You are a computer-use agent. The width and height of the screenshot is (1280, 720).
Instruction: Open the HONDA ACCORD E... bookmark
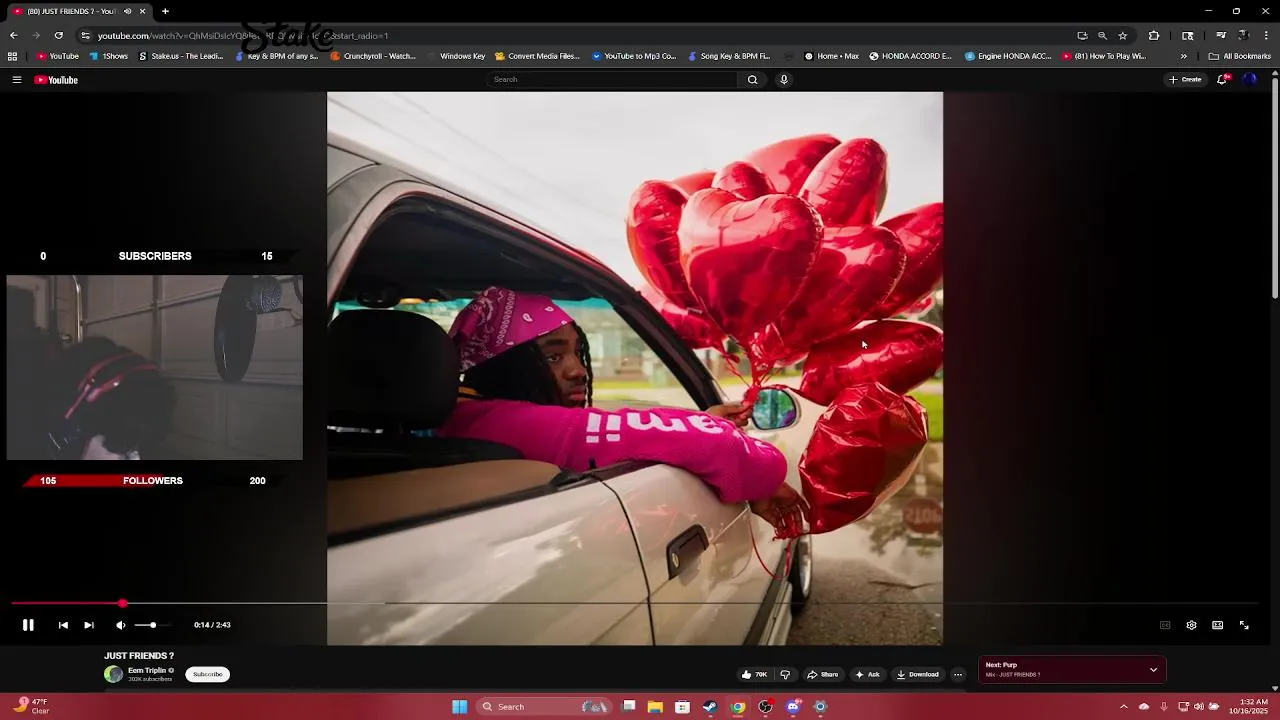pos(910,56)
